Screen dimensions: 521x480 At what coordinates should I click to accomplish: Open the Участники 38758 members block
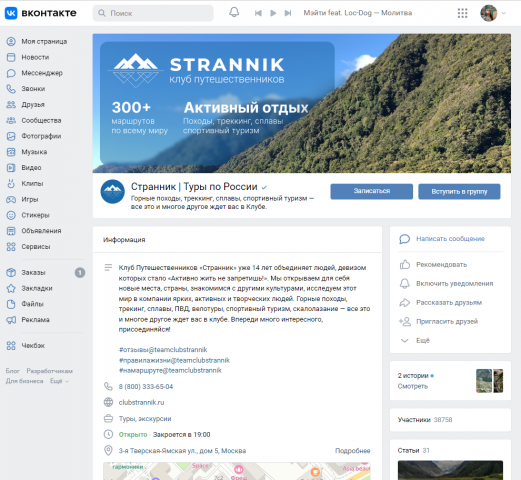click(450, 420)
